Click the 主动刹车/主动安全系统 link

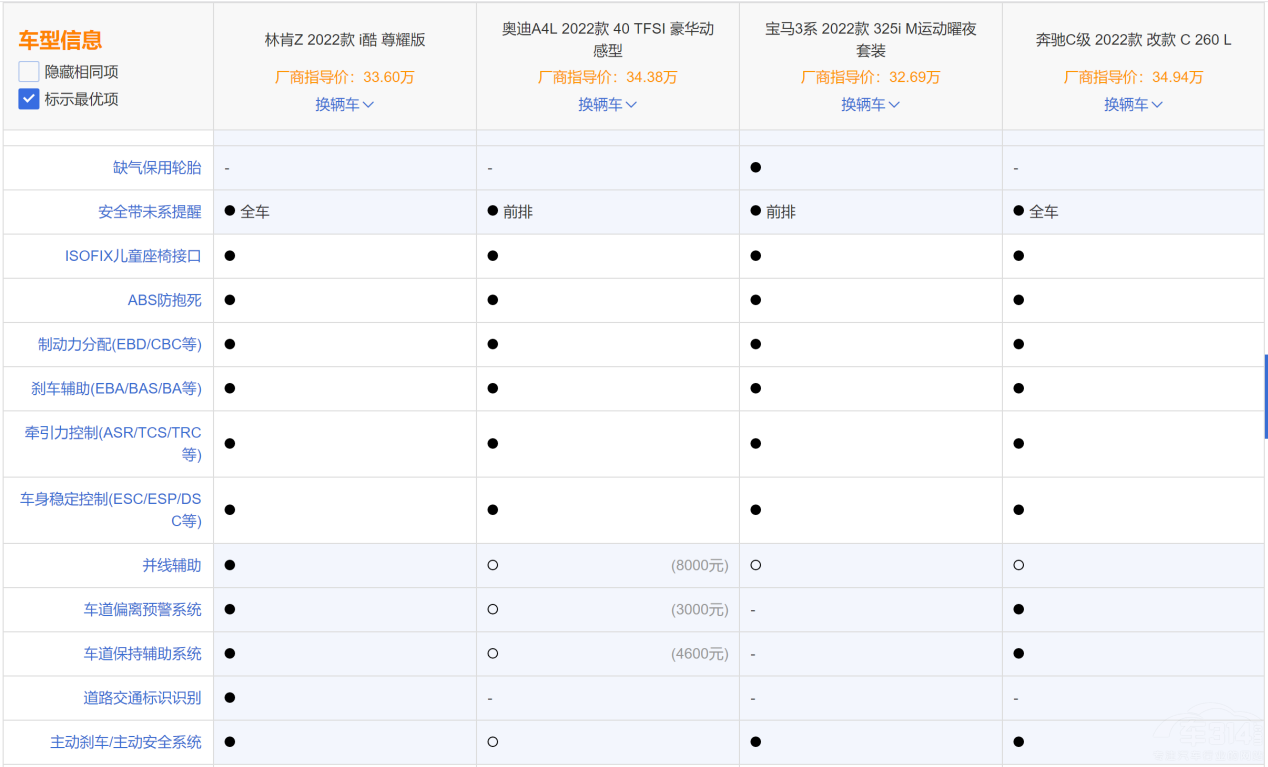tap(126, 741)
